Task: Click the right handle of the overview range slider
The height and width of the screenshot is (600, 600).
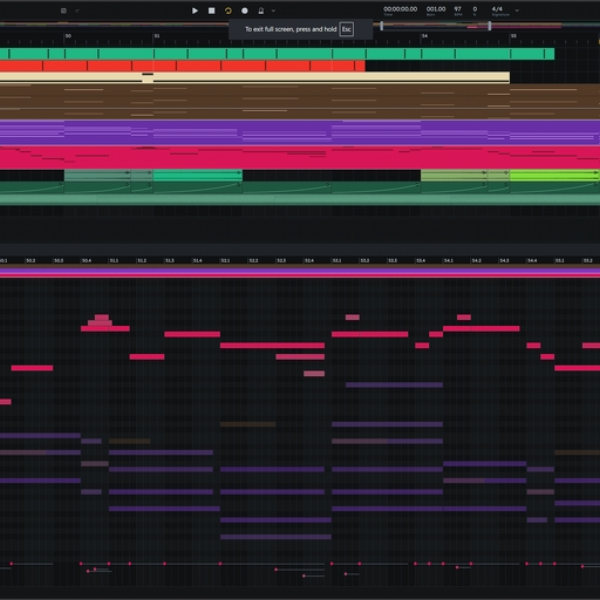Action: pyautogui.click(x=489, y=26)
